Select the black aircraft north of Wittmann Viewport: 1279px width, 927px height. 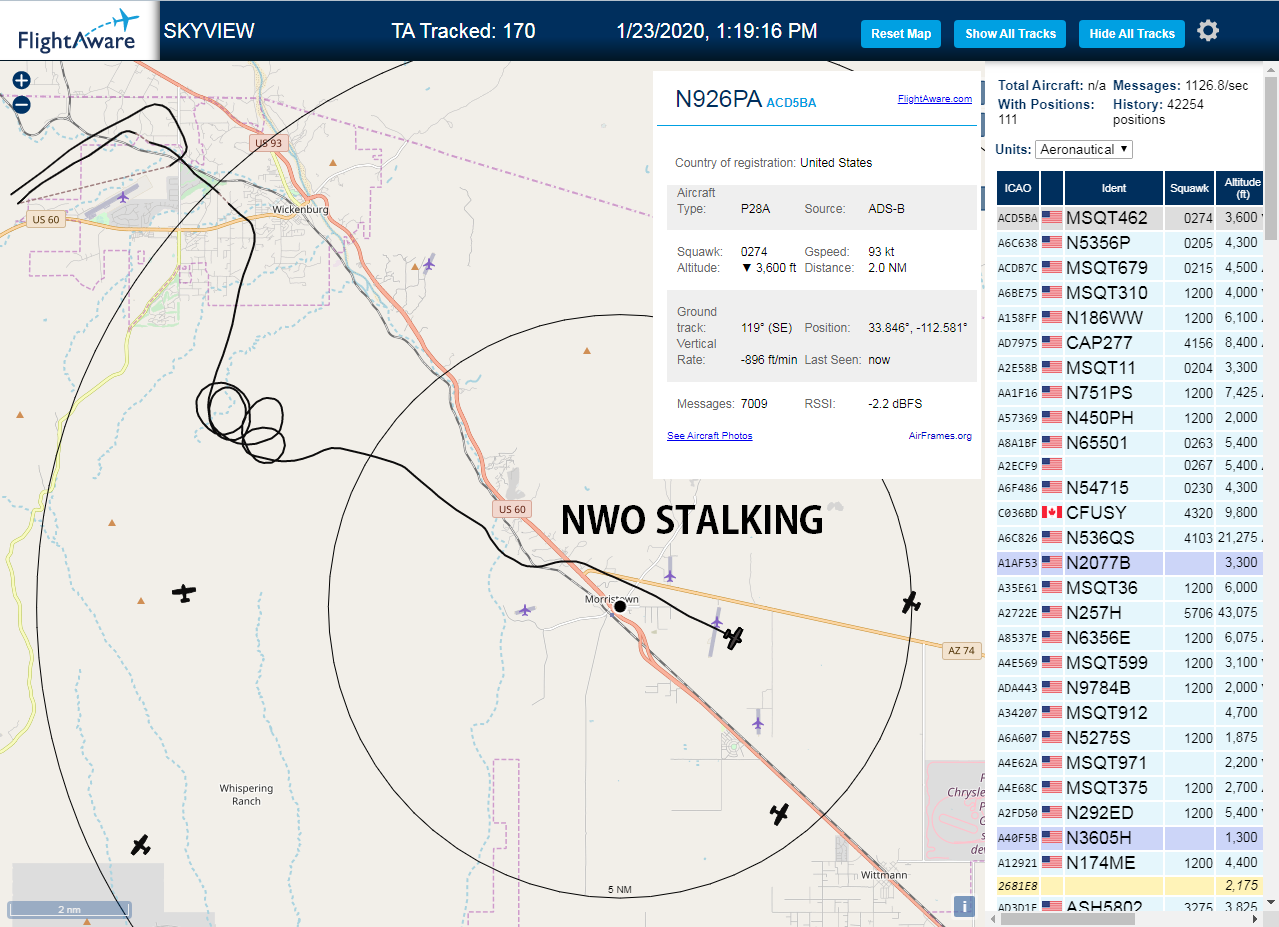(780, 814)
